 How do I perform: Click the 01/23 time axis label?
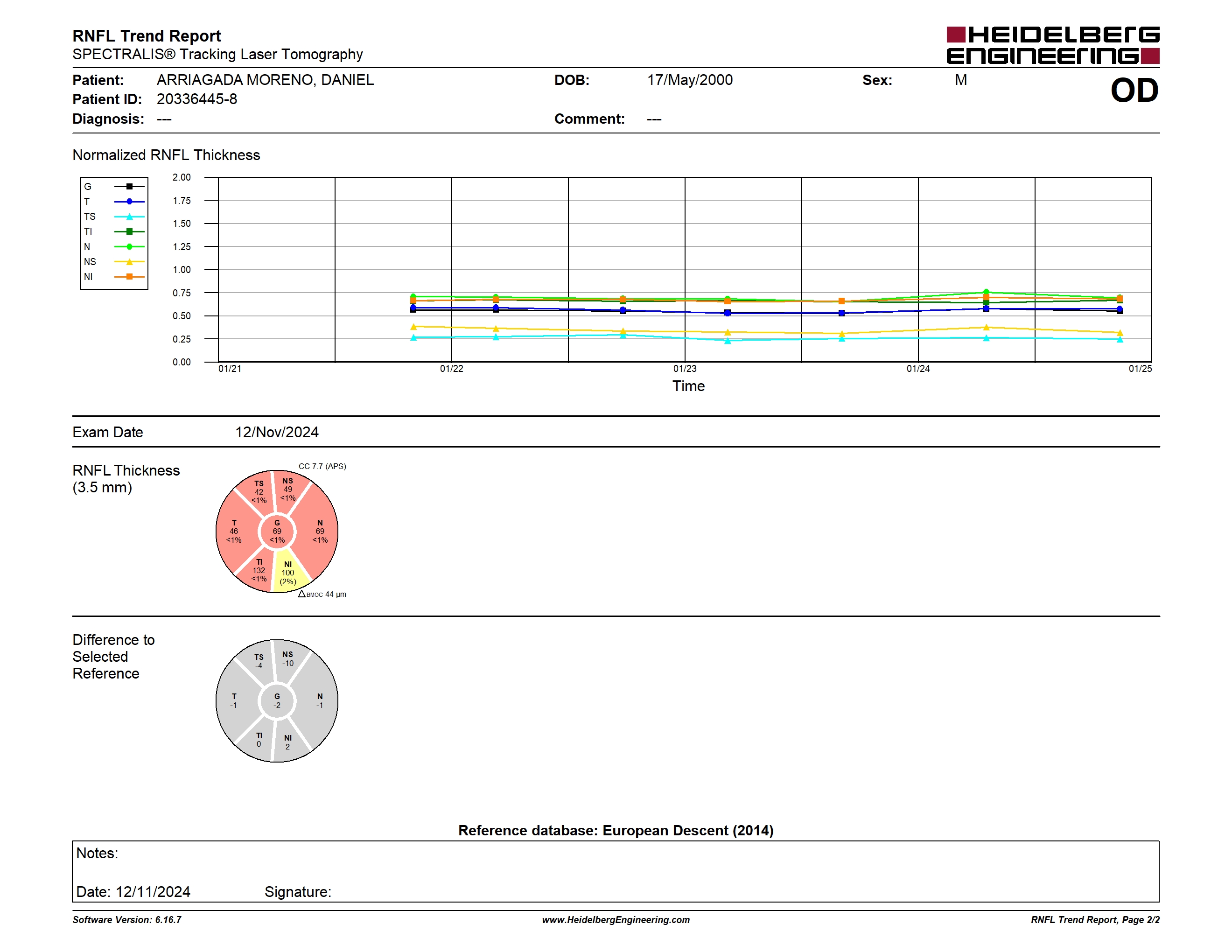(x=685, y=368)
